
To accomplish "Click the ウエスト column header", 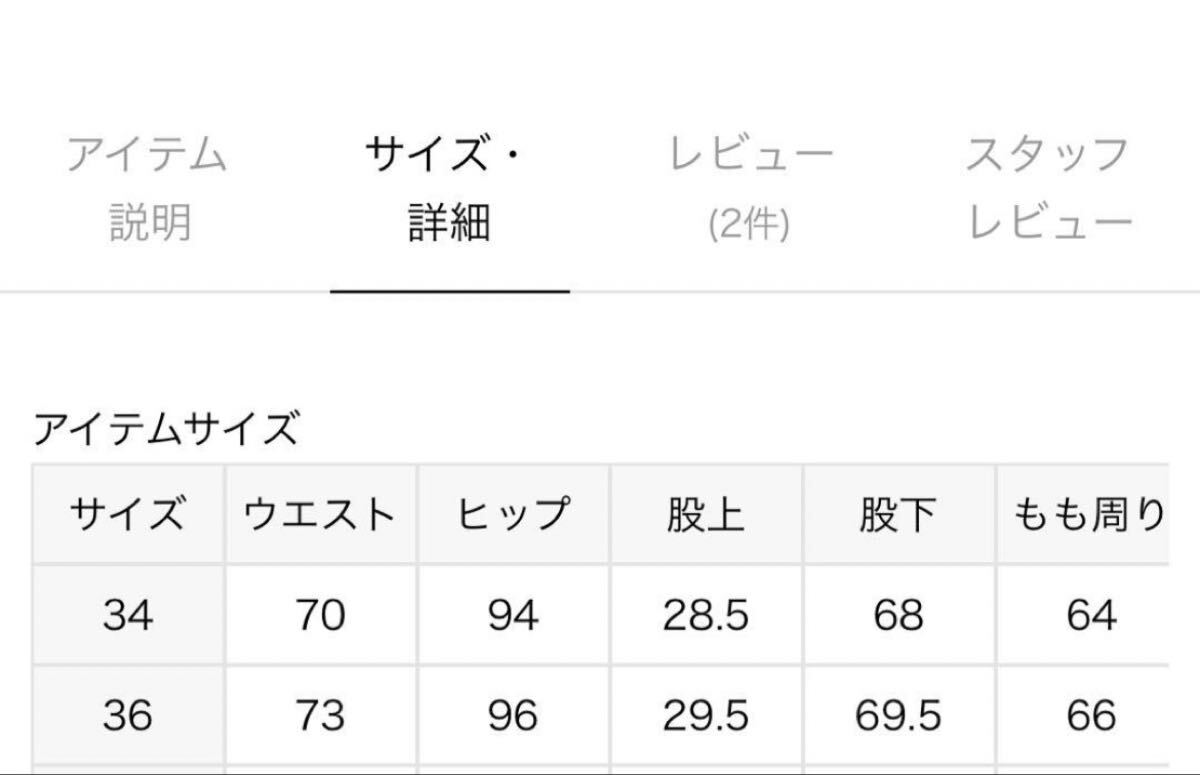I will [x=320, y=515].
